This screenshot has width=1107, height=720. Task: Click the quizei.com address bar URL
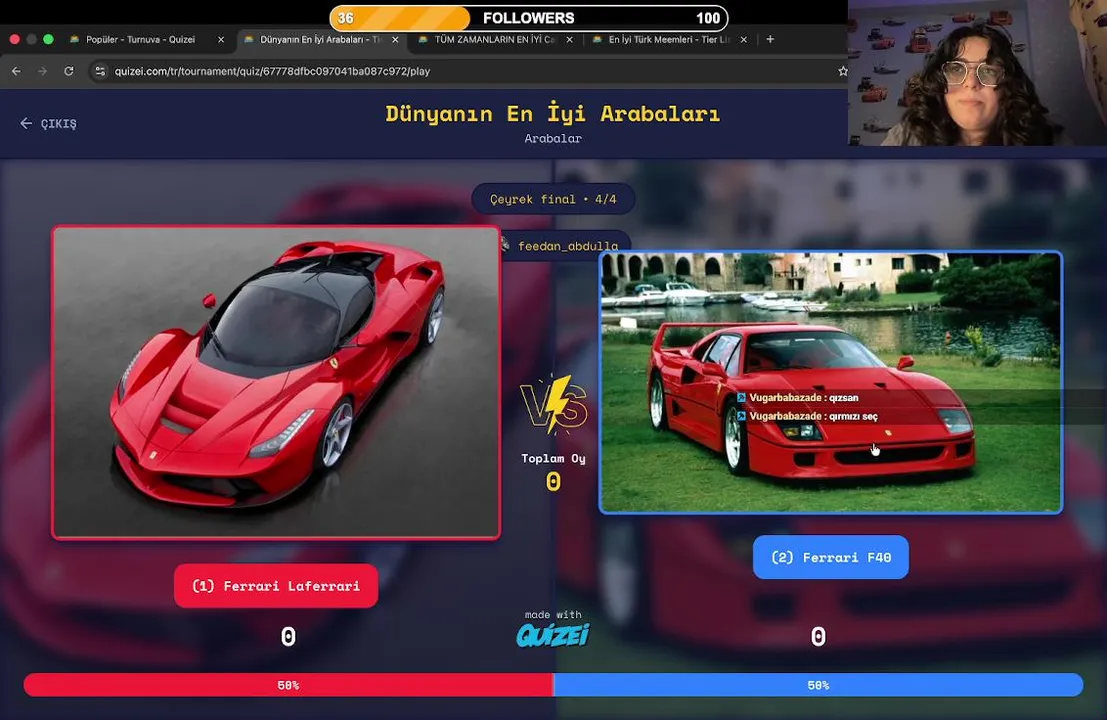[272, 71]
